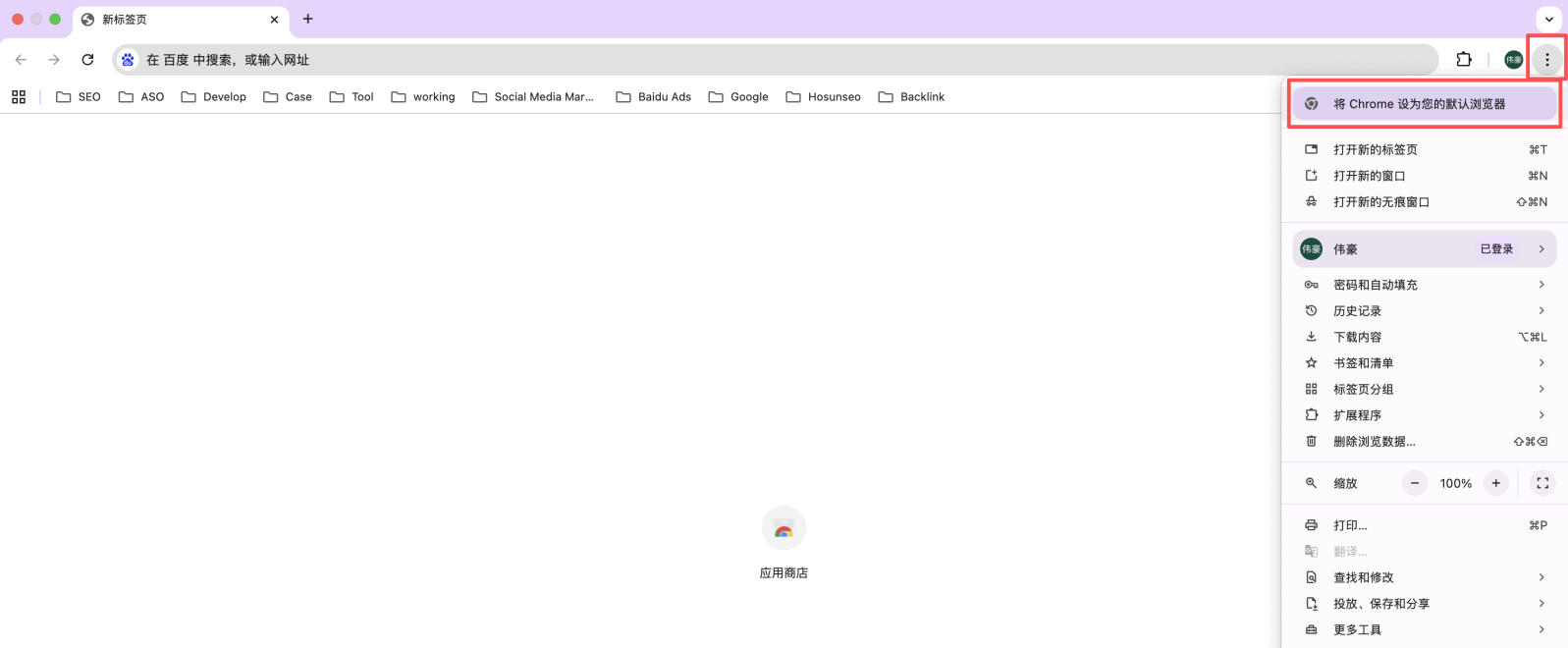Click 将 Chrome 设为您的默认浏览器
Screen dimensions: 1568x648
[1419, 104]
